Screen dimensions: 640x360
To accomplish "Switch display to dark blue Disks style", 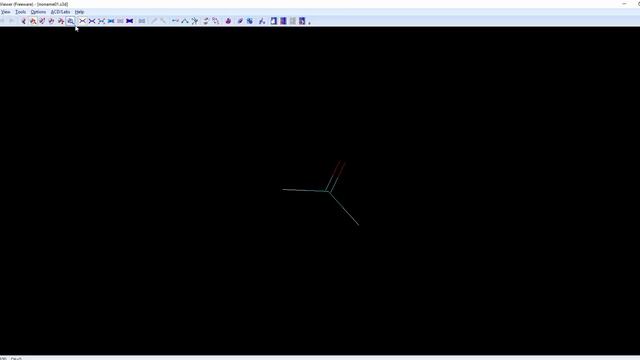I will point(129,21).
